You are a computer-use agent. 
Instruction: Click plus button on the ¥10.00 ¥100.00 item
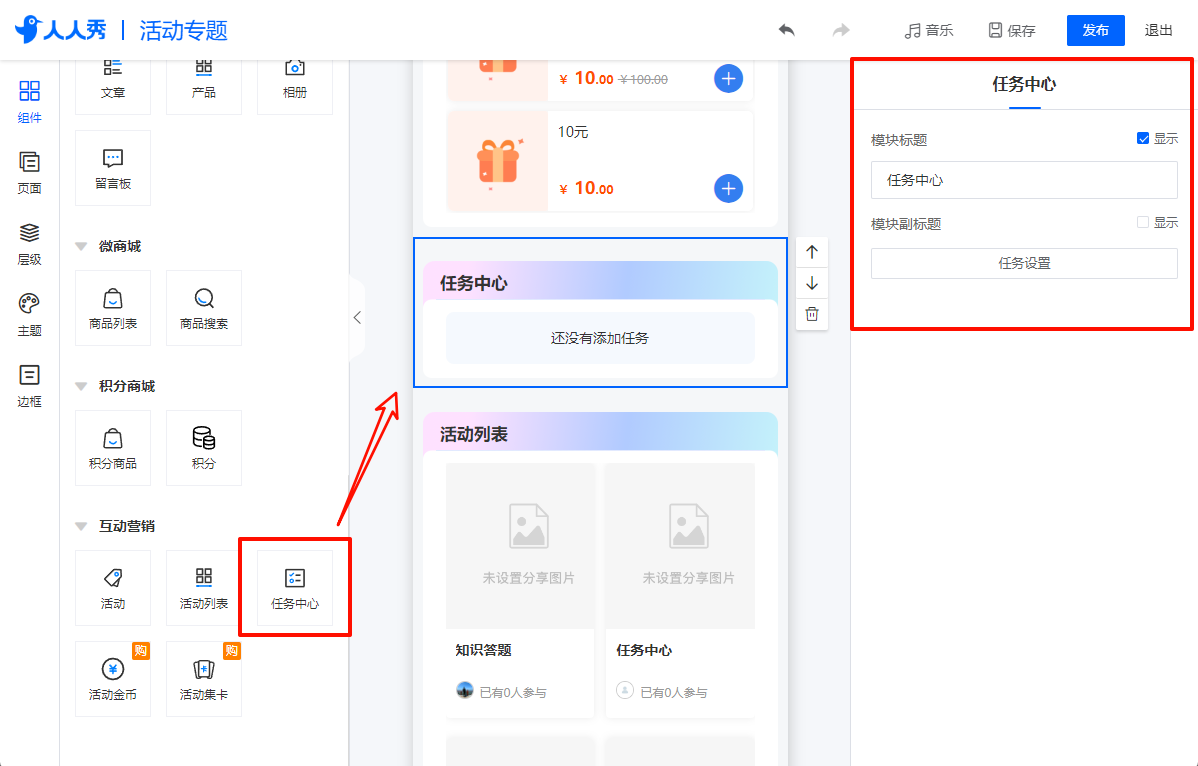click(x=728, y=79)
